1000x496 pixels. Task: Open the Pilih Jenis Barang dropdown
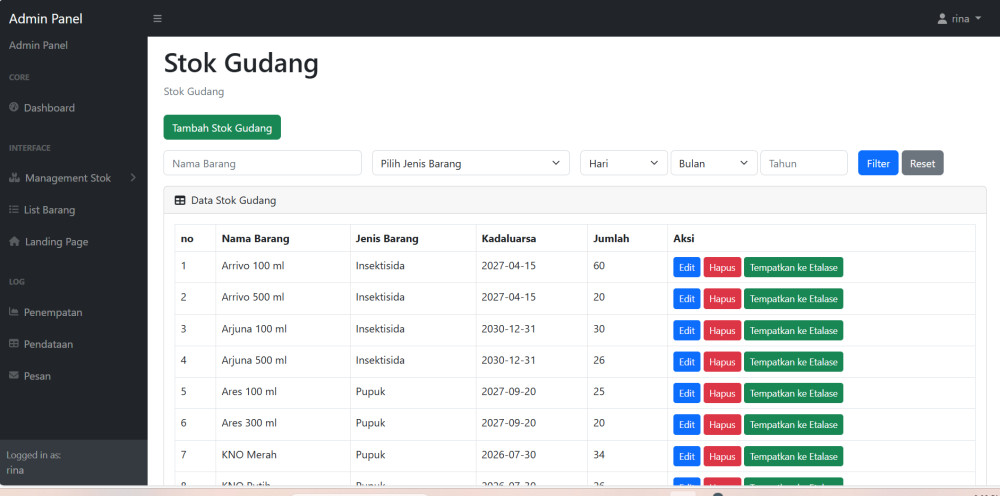(470, 163)
